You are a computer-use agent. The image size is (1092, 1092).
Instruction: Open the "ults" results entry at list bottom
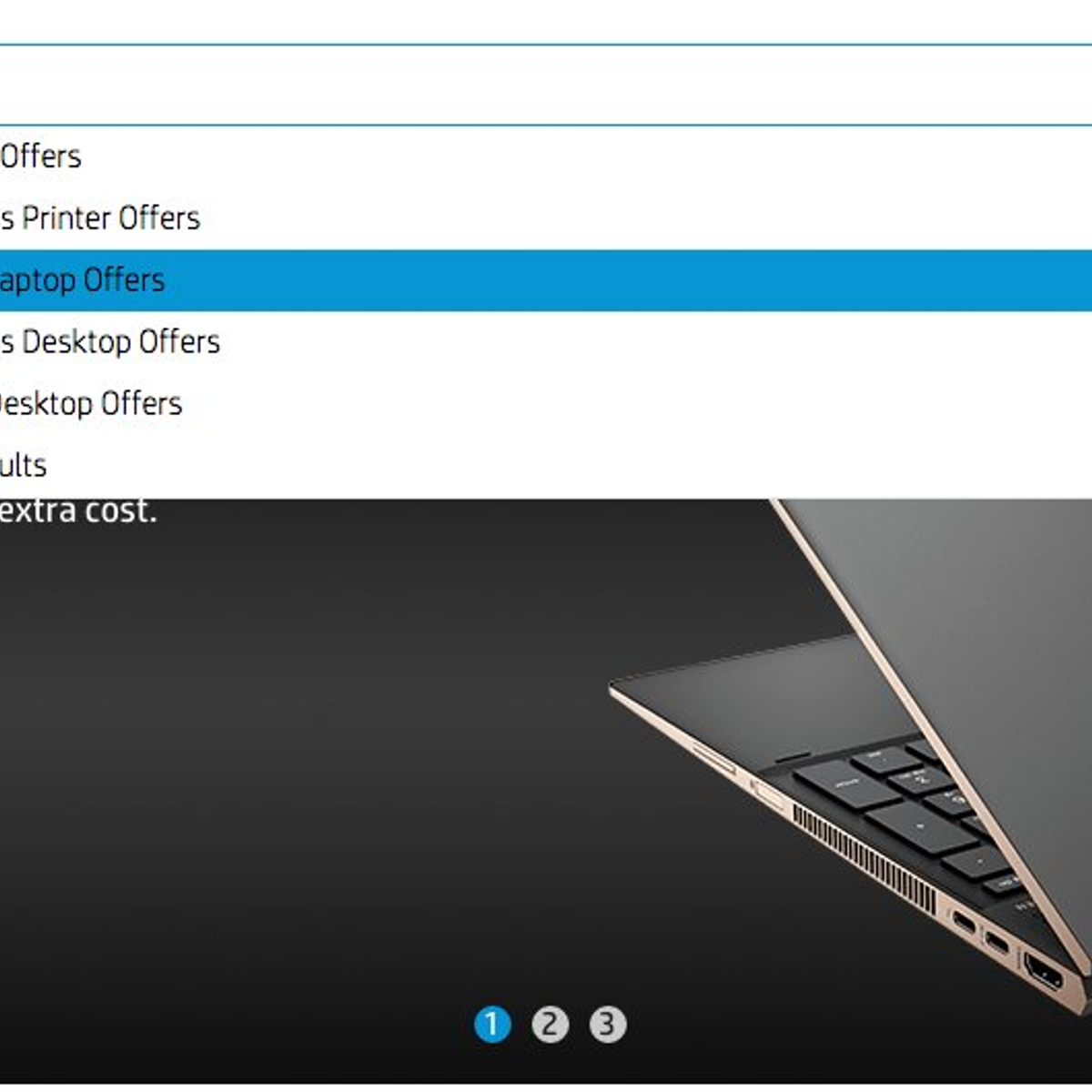(546, 466)
